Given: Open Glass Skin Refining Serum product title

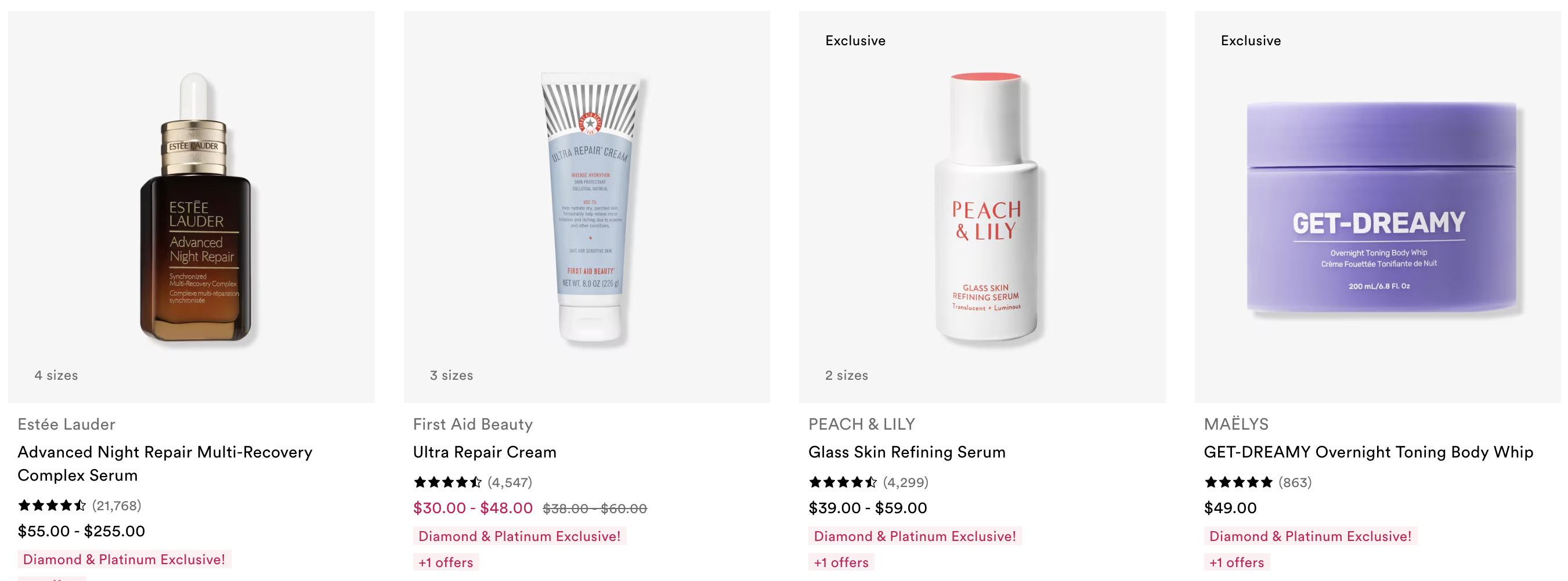Looking at the screenshot, I should click(907, 452).
